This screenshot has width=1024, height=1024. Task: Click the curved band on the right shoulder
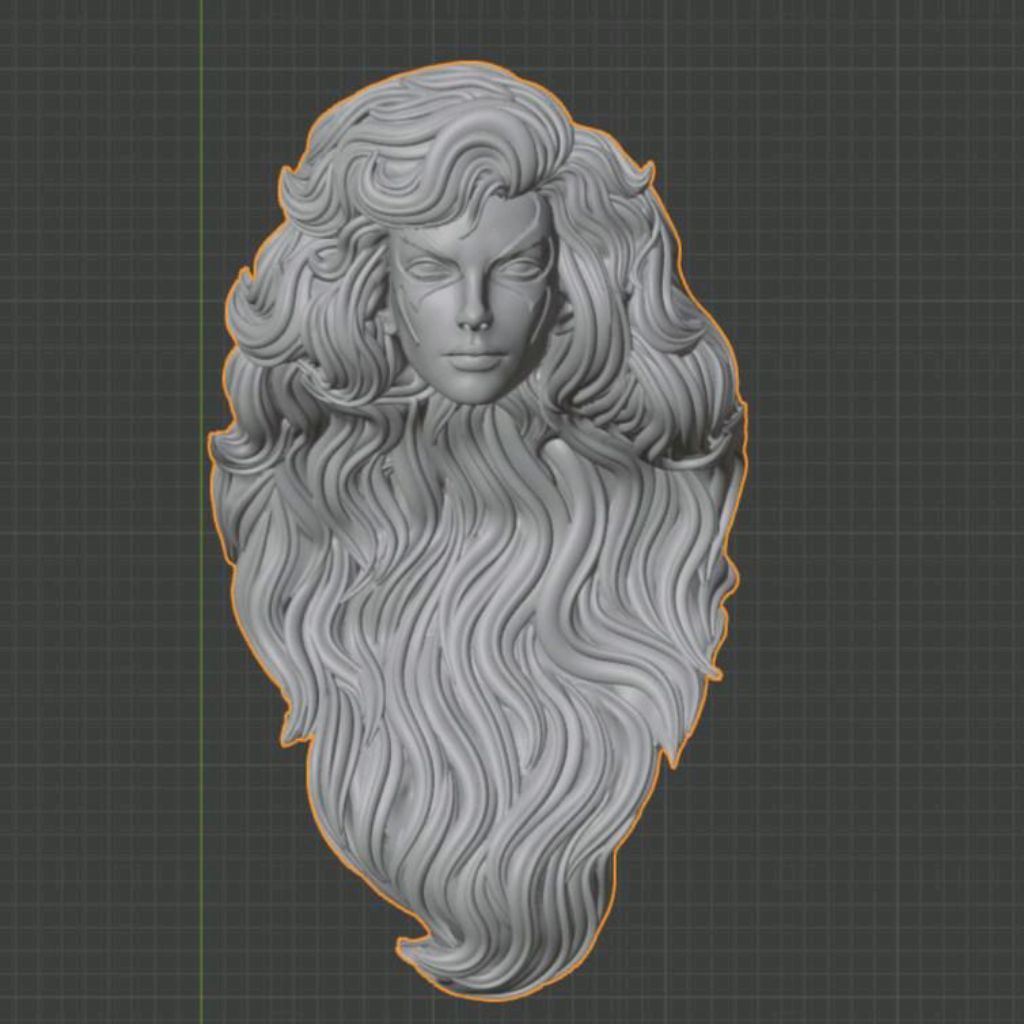tap(699, 461)
